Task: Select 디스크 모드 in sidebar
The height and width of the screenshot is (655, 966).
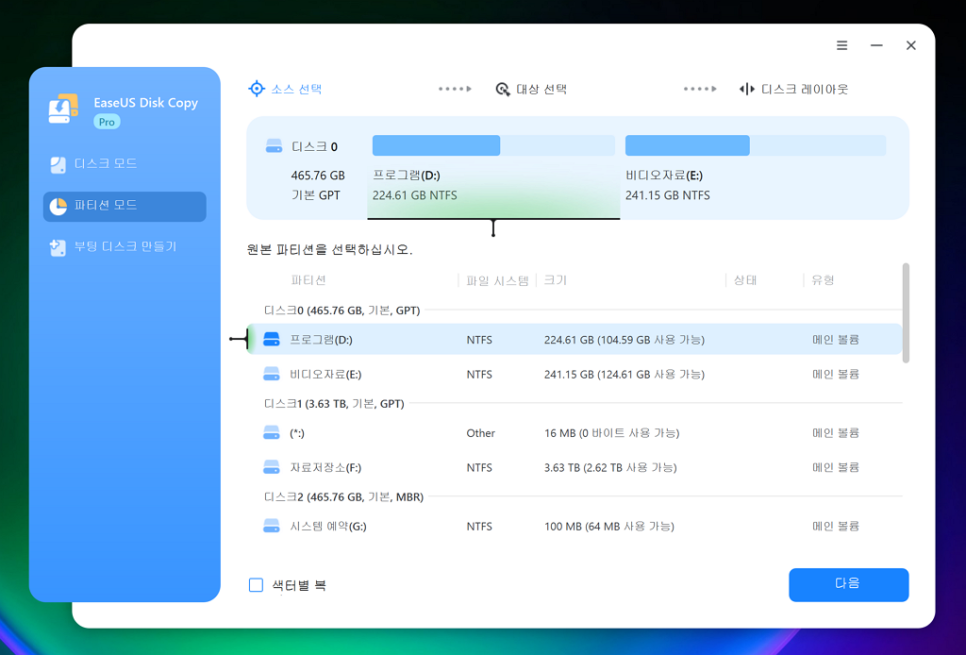Action: [124, 164]
